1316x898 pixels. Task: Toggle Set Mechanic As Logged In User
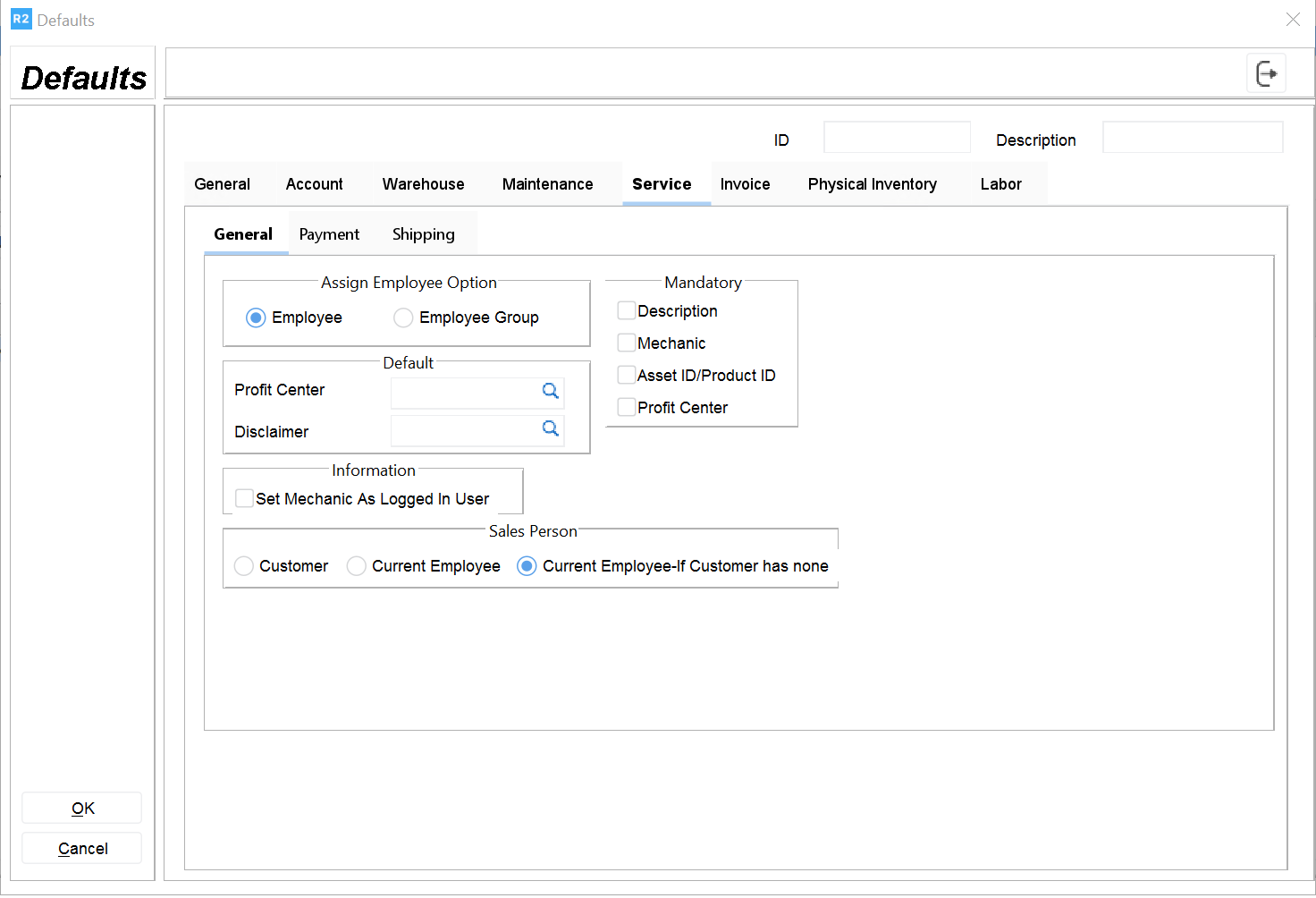pyautogui.click(x=244, y=499)
